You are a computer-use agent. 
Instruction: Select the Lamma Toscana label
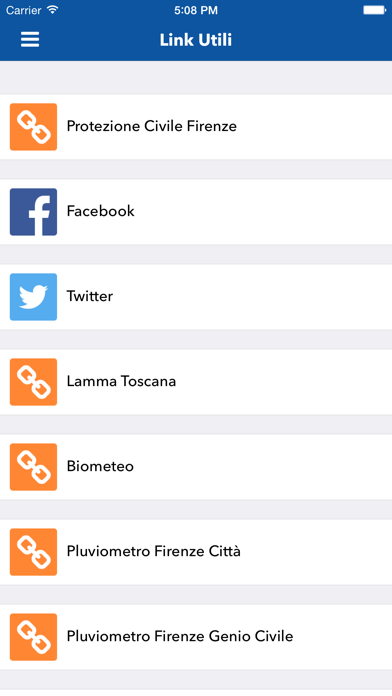coord(121,381)
